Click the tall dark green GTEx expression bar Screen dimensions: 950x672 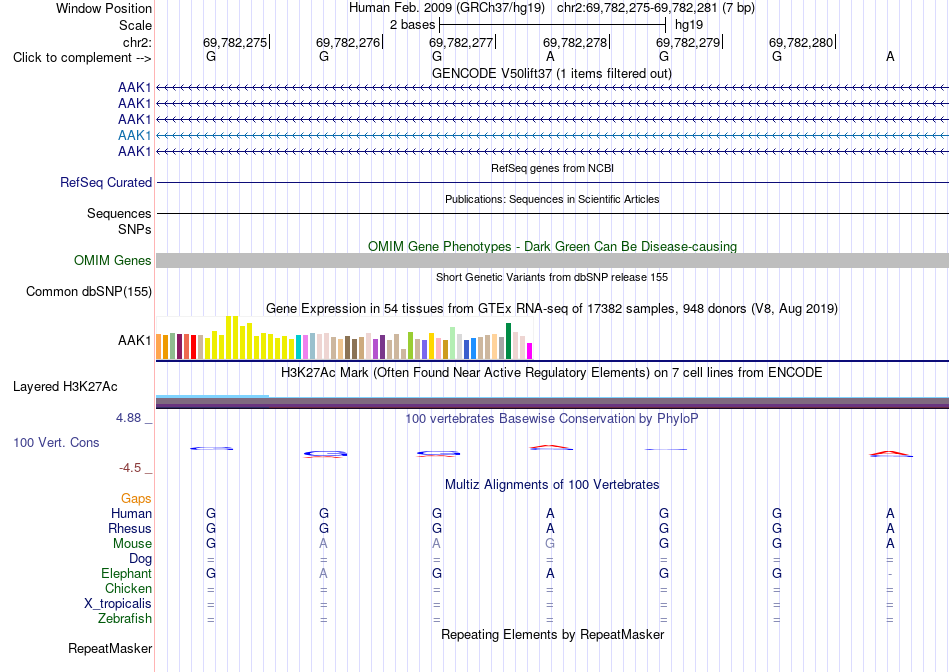(x=509, y=341)
